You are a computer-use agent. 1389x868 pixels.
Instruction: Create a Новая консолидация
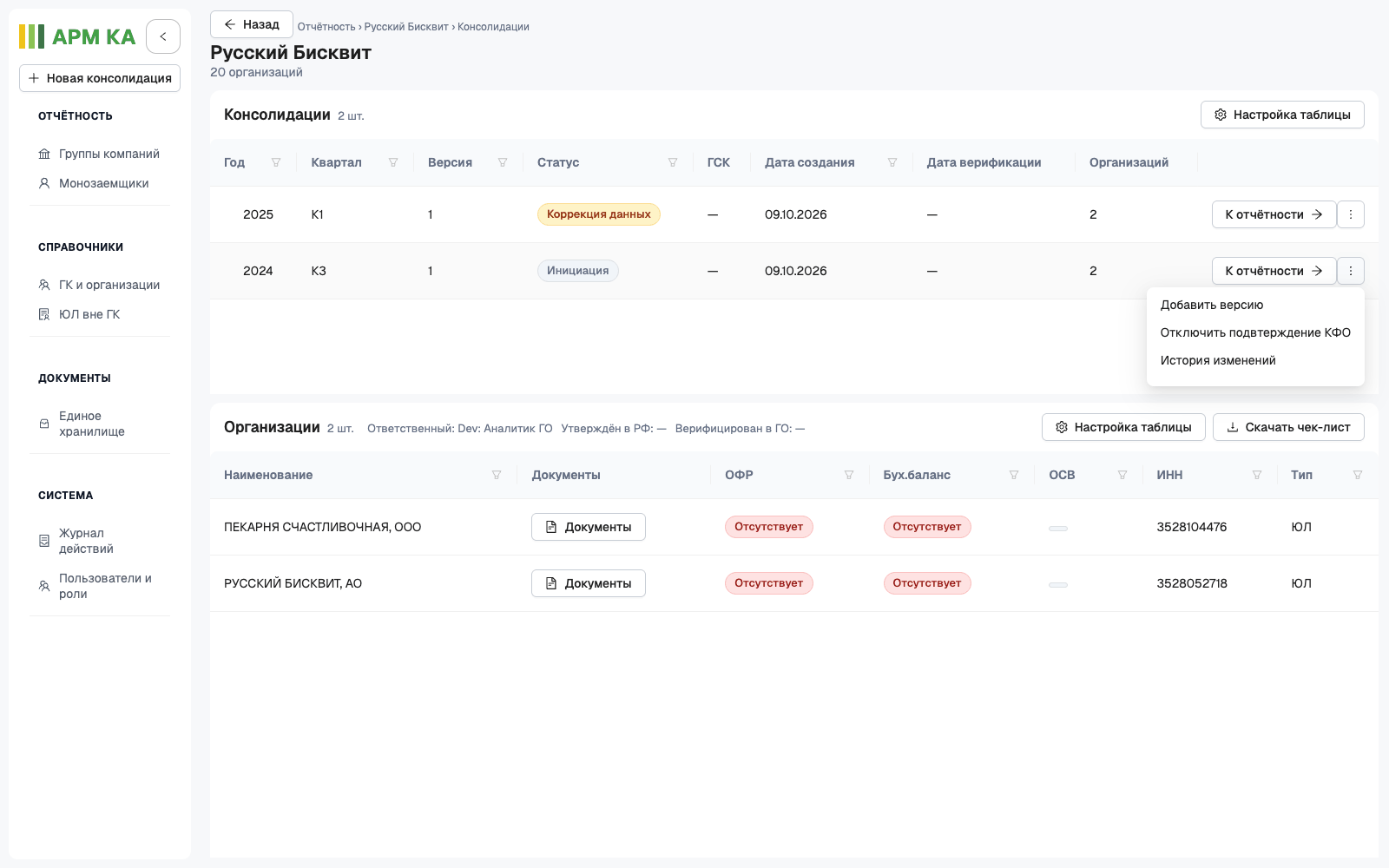(100, 78)
